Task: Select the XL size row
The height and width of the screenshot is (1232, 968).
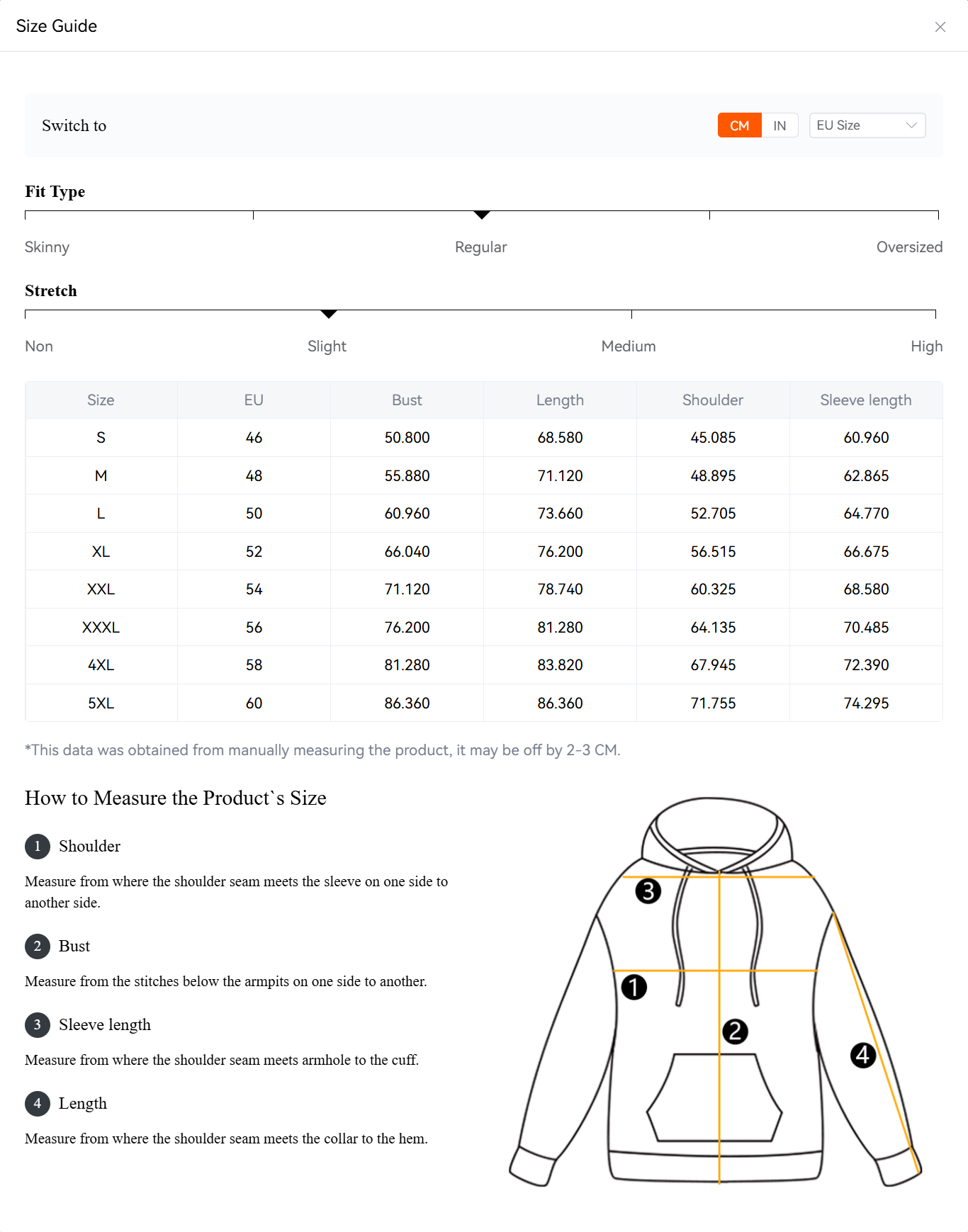Action: pos(101,551)
